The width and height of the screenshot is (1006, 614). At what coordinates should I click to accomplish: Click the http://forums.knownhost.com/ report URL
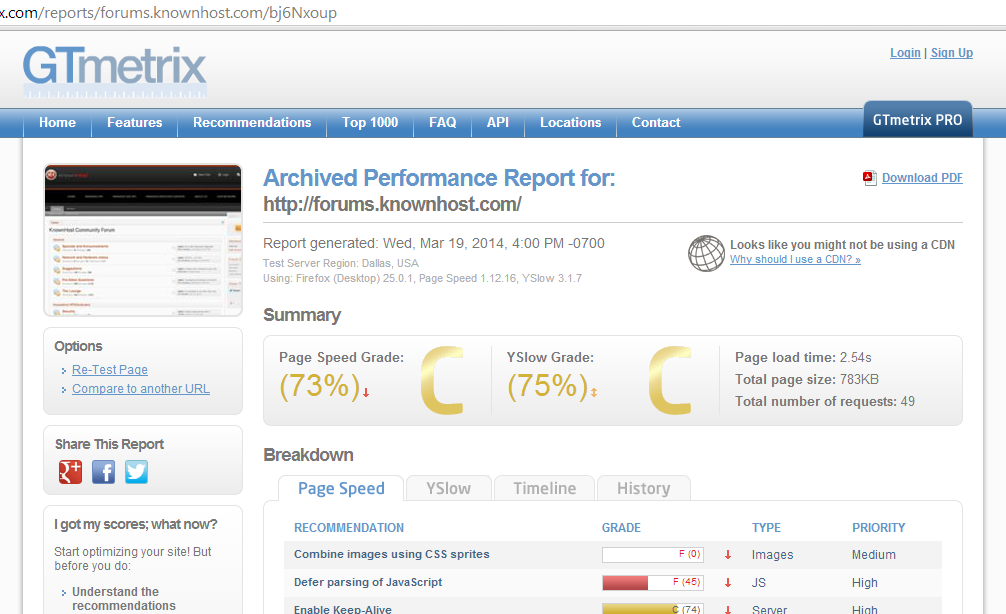(392, 205)
